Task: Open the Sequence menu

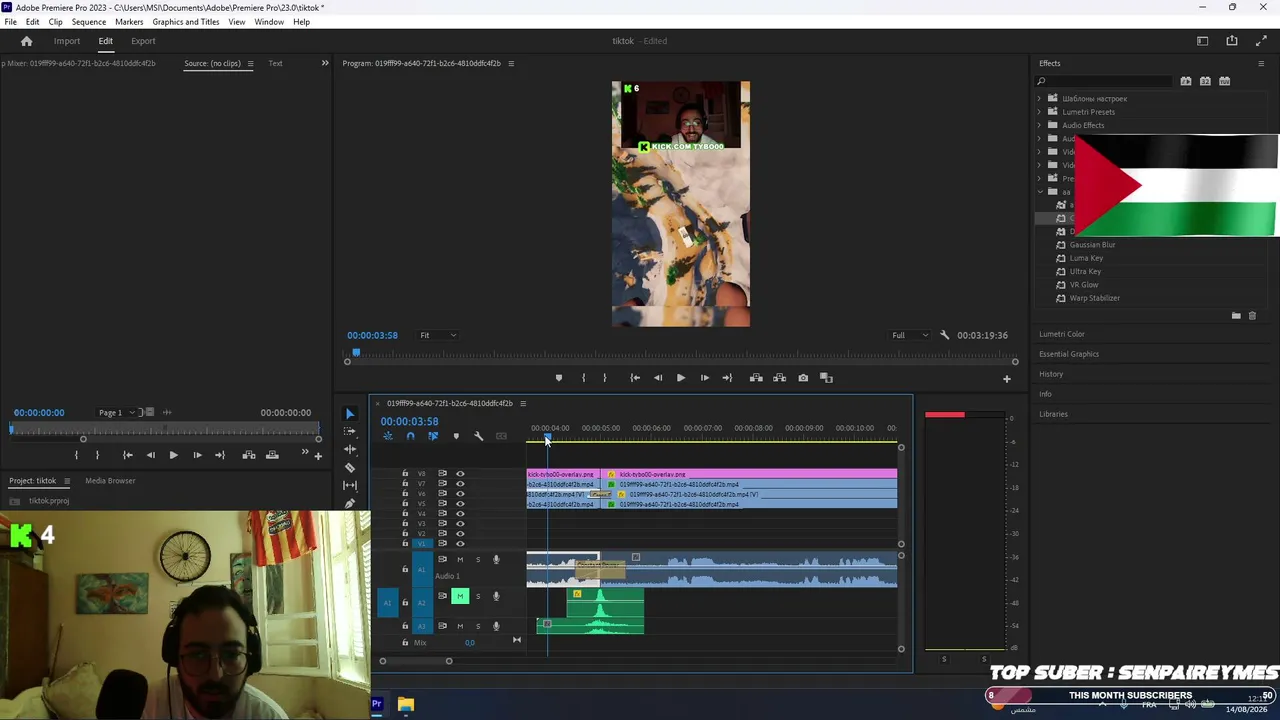Action: pyautogui.click(x=89, y=22)
